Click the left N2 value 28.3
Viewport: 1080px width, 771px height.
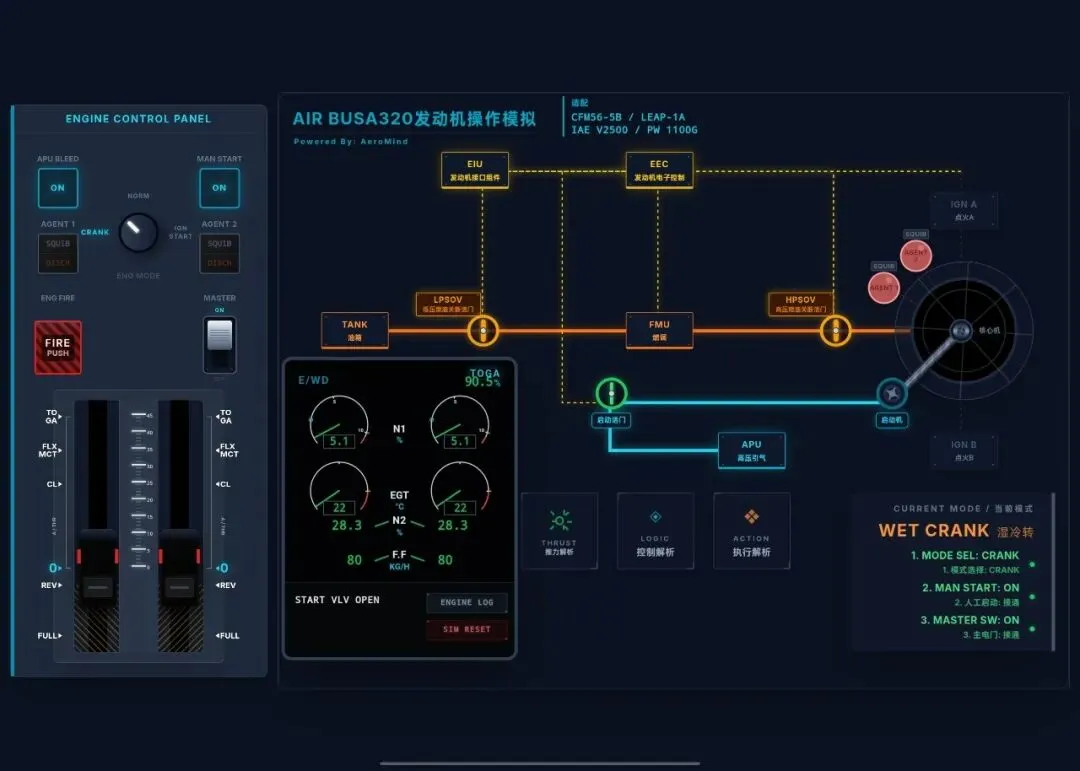click(x=346, y=525)
